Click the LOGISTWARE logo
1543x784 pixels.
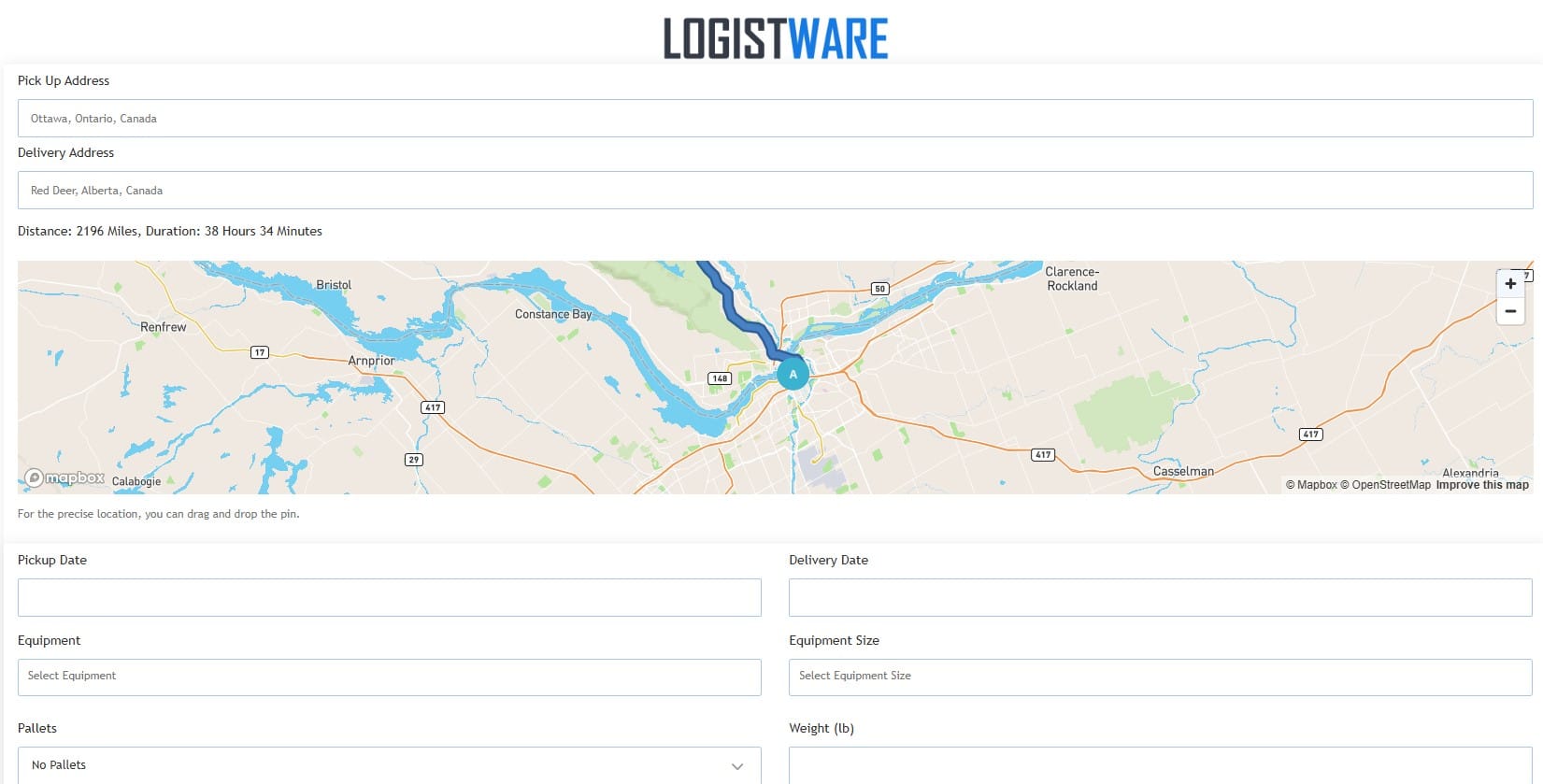click(x=775, y=38)
